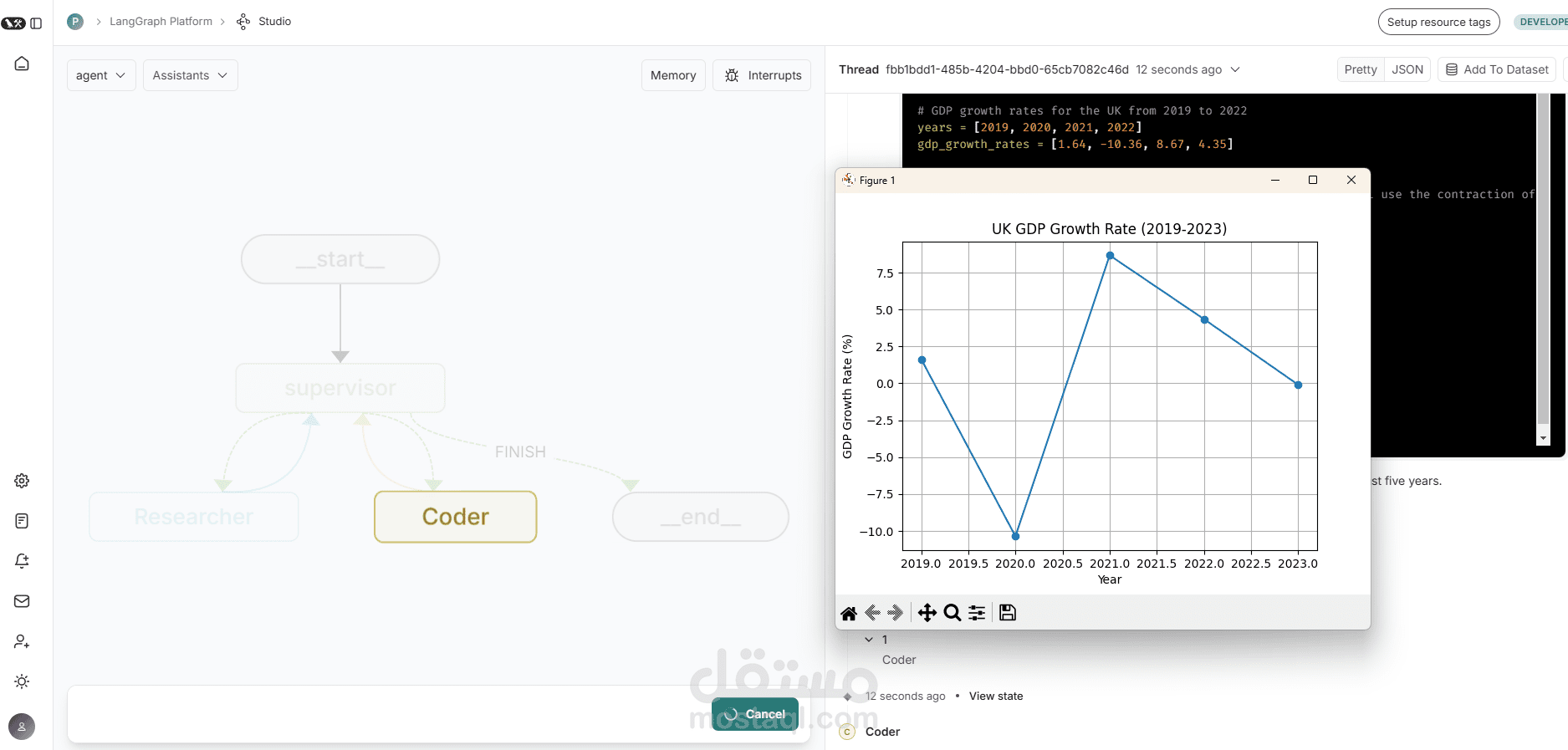The width and height of the screenshot is (1568, 750).
Task: Open the Memory panel
Action: (673, 75)
